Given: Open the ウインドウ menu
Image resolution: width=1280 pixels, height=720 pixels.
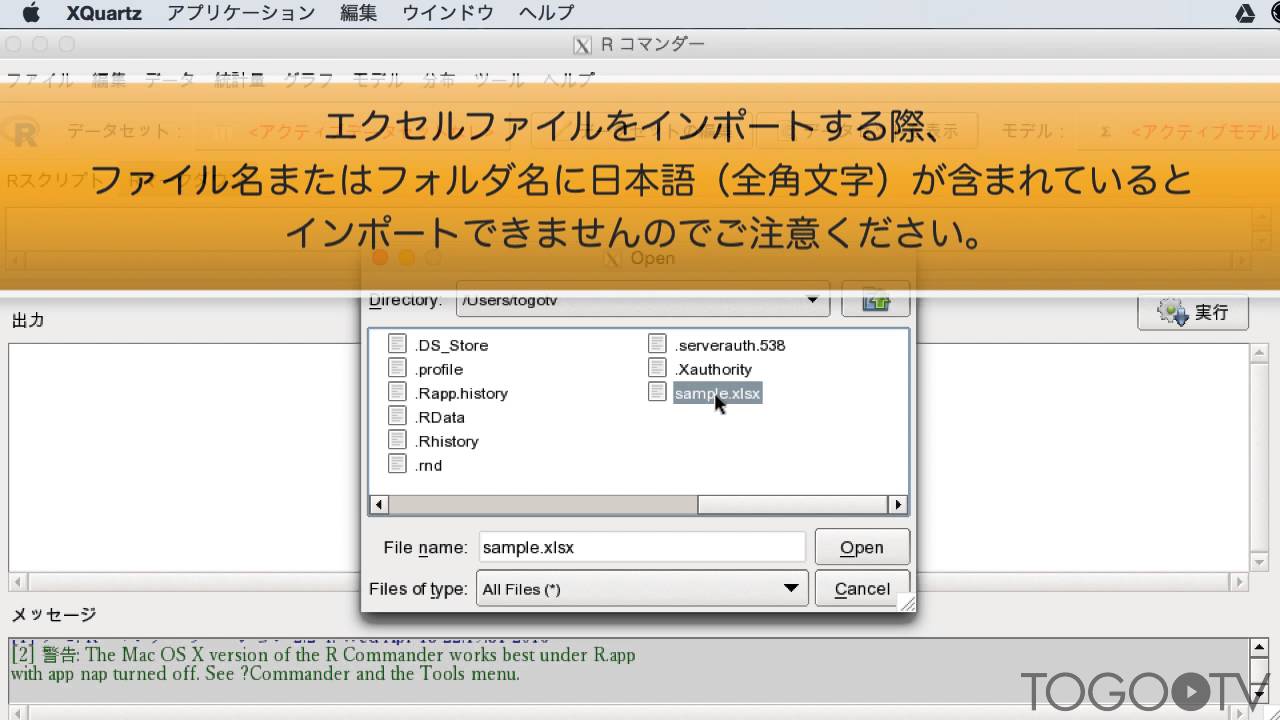Looking at the screenshot, I should 448,13.
